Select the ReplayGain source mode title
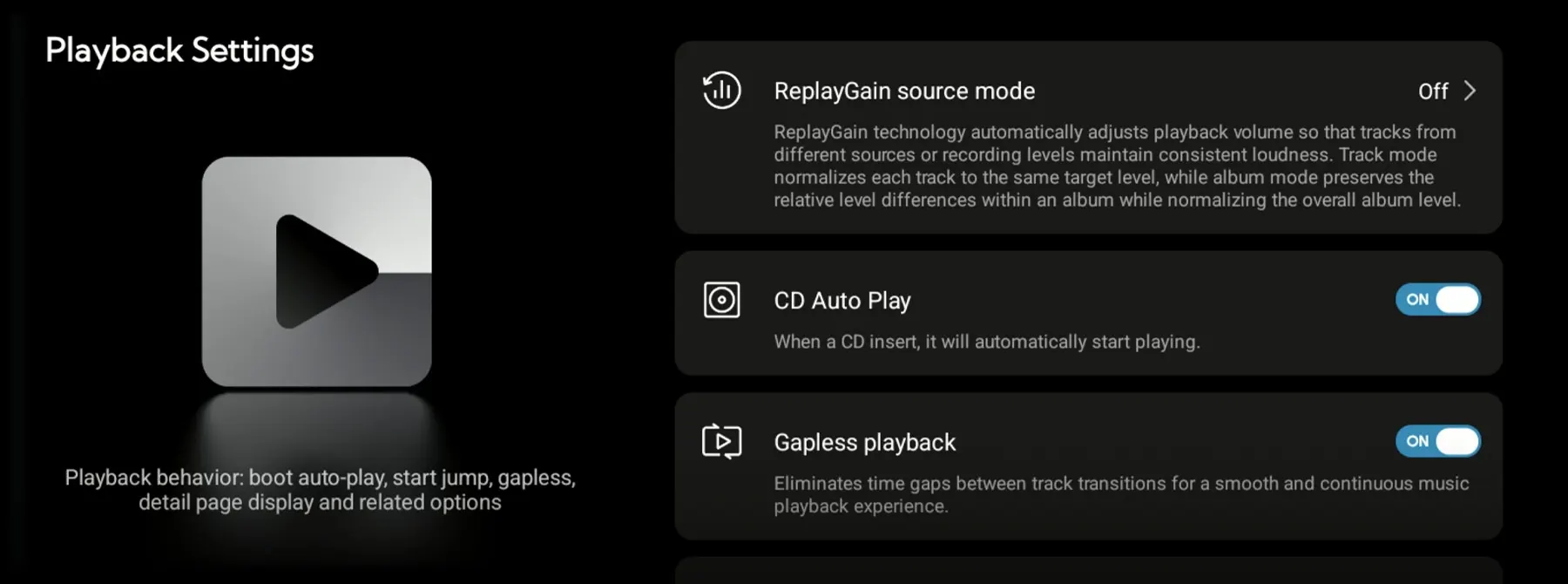The height and width of the screenshot is (584, 1568). click(x=904, y=92)
